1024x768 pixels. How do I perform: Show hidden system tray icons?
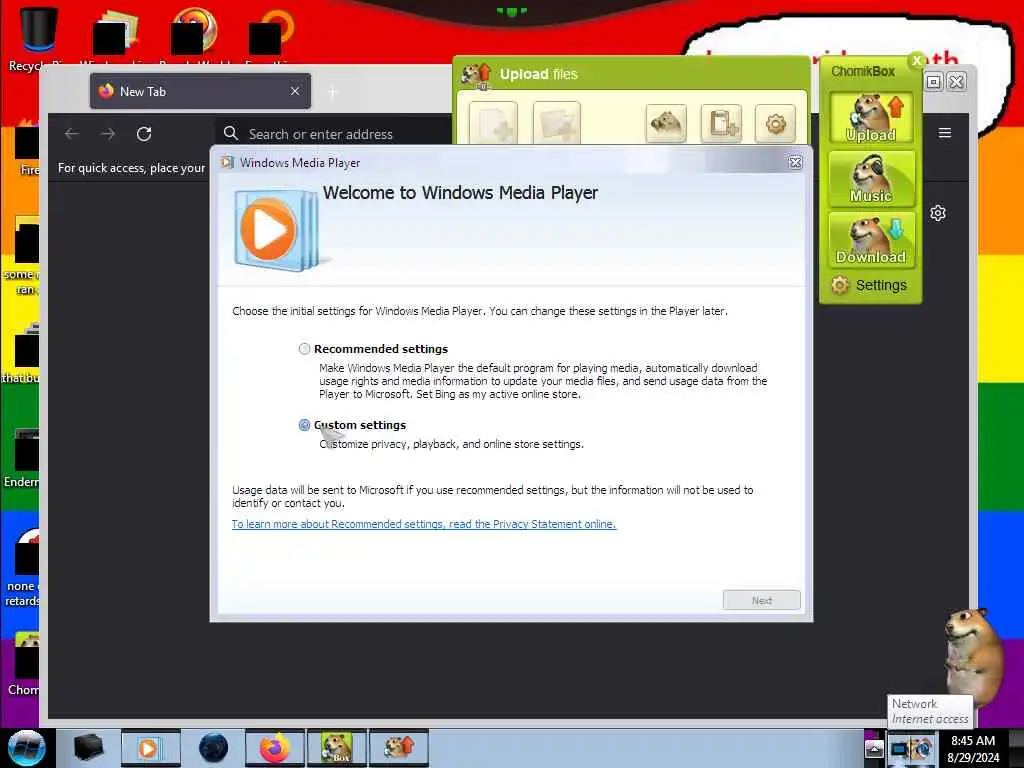tap(874, 749)
